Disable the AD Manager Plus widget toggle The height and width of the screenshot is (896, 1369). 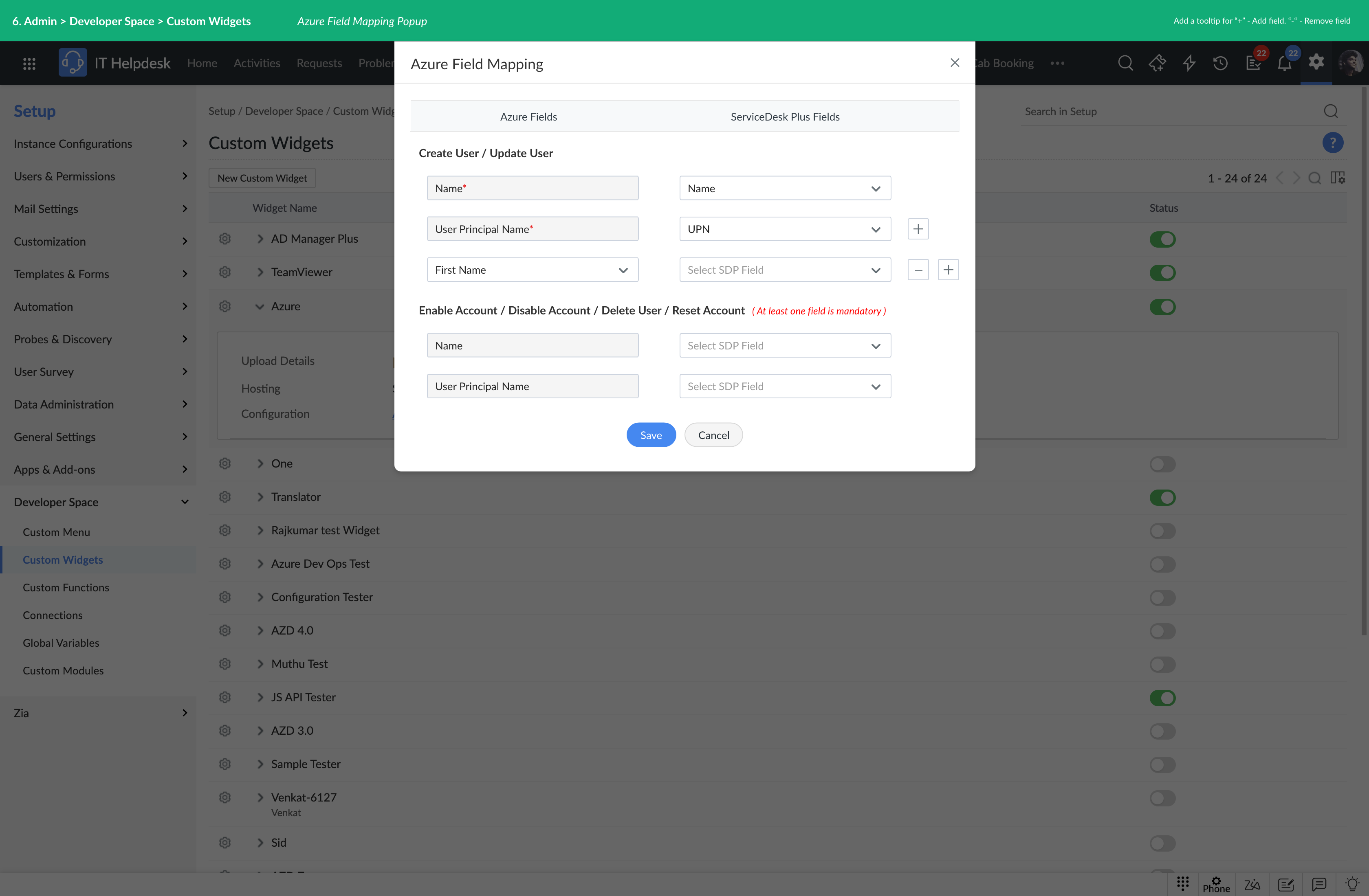click(1162, 239)
